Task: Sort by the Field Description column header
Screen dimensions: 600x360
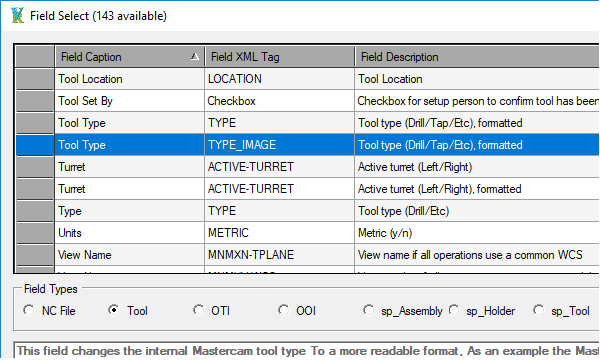Action: pos(477,57)
